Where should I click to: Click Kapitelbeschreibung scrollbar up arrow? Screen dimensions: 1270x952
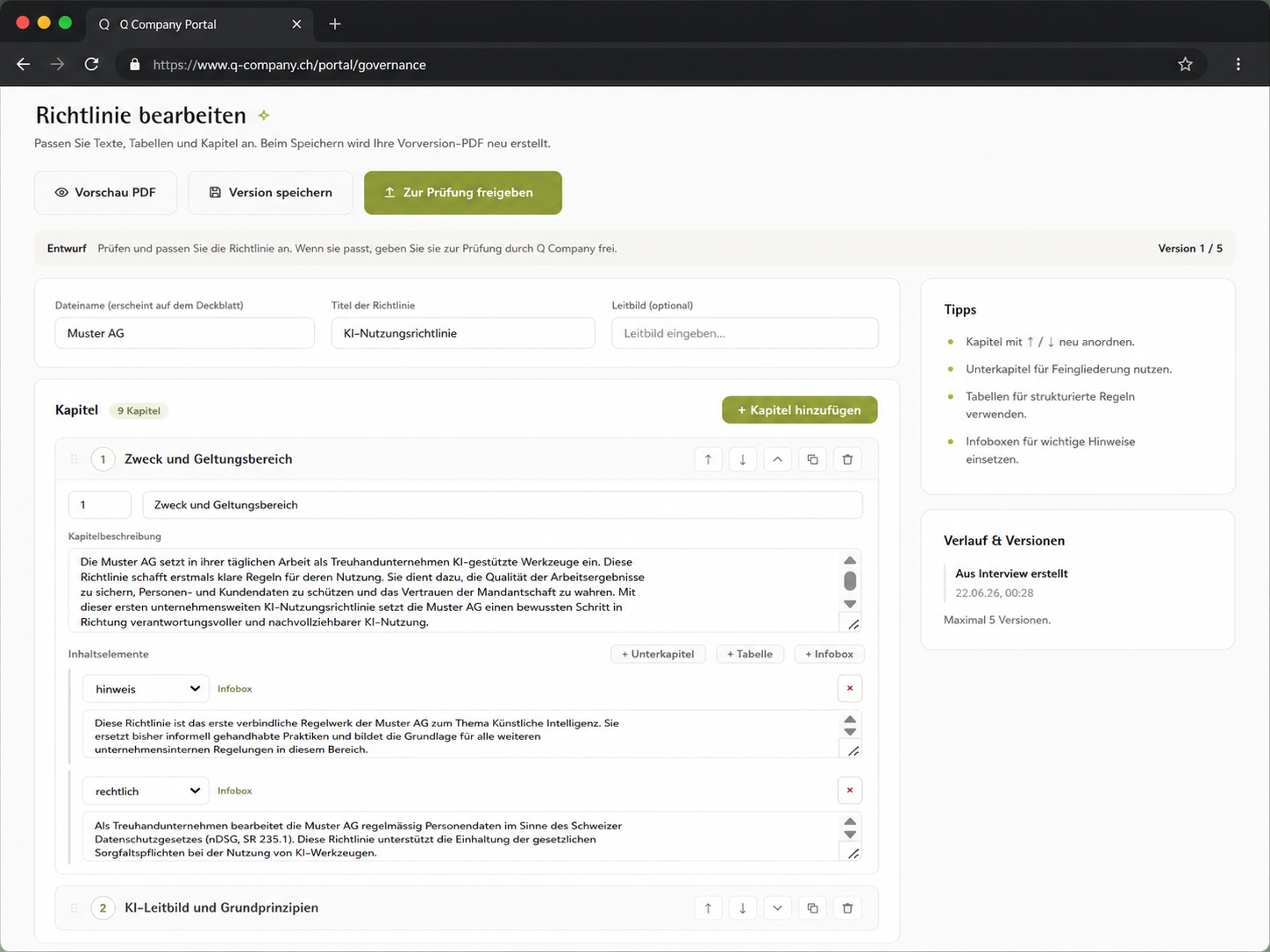pyautogui.click(x=850, y=560)
